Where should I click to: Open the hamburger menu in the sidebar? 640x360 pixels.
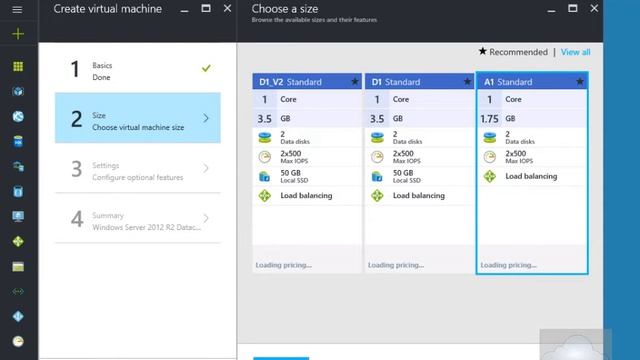tap(17, 9)
